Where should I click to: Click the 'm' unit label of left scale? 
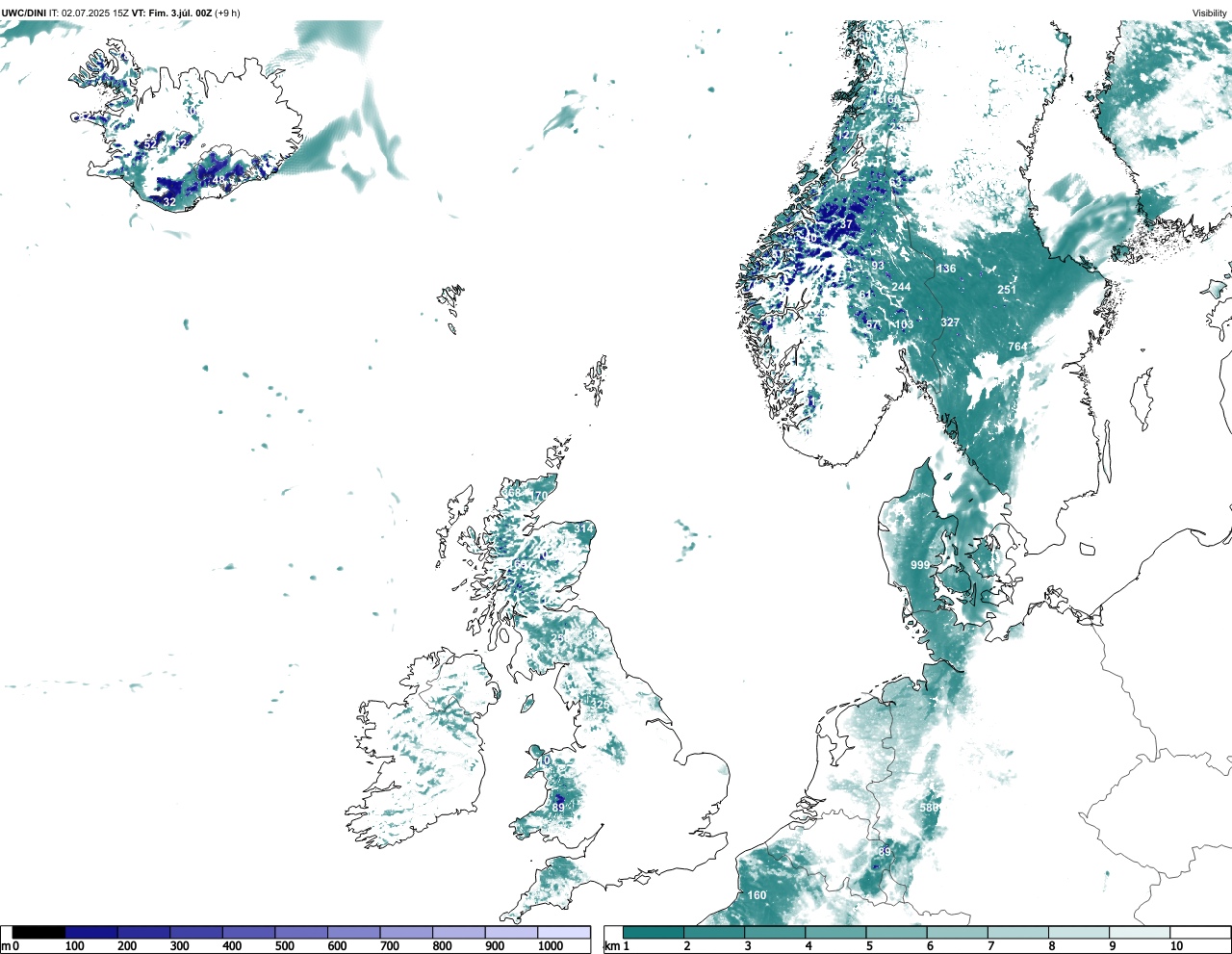tap(6, 946)
